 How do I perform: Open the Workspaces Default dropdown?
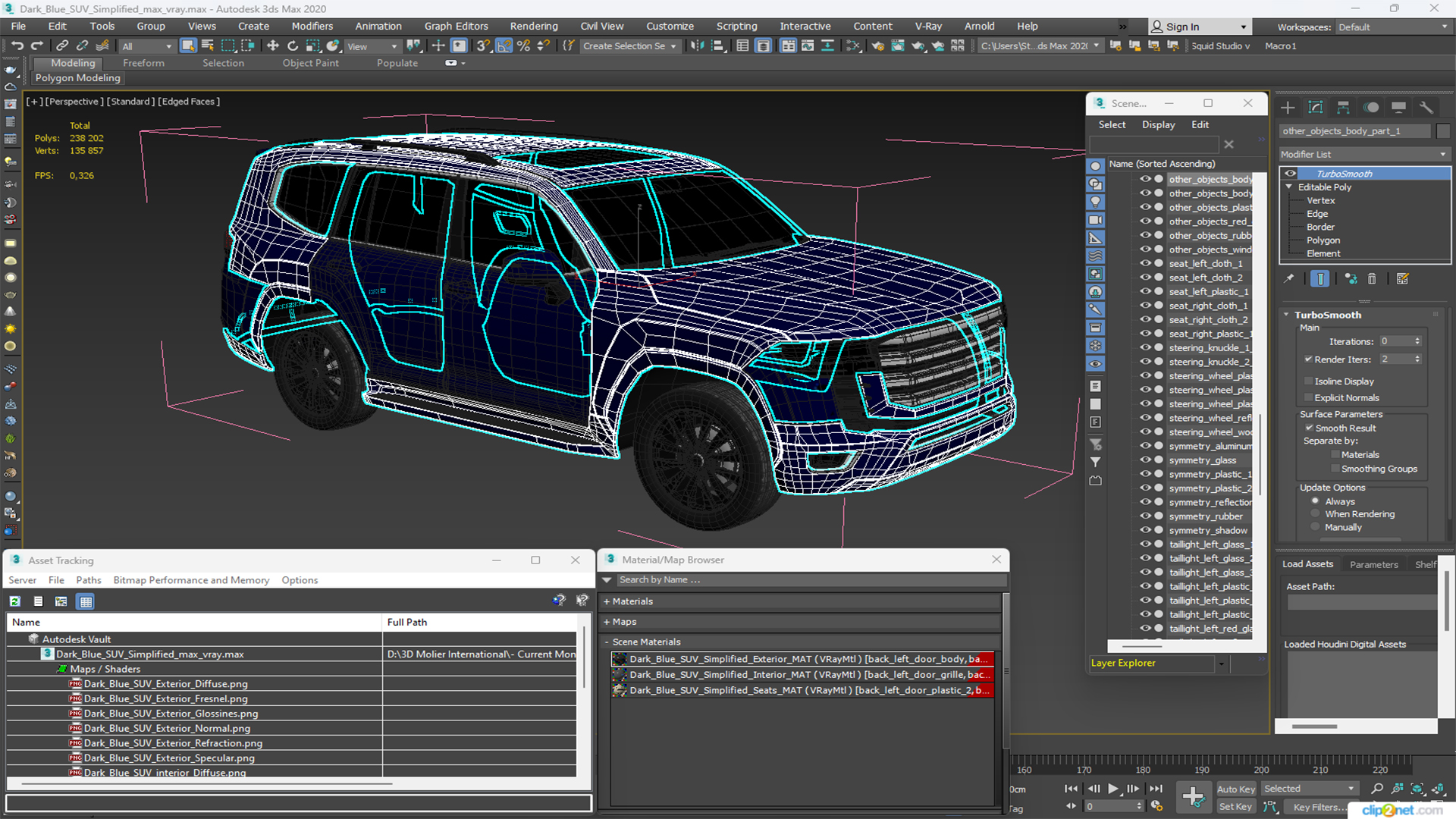pyautogui.click(x=1392, y=27)
